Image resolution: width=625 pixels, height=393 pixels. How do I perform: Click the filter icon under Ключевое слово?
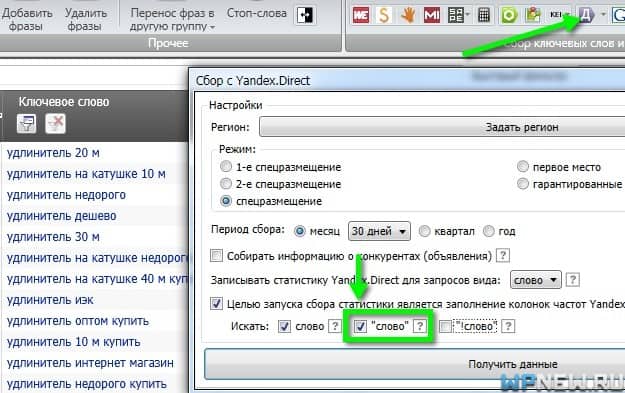[26, 123]
